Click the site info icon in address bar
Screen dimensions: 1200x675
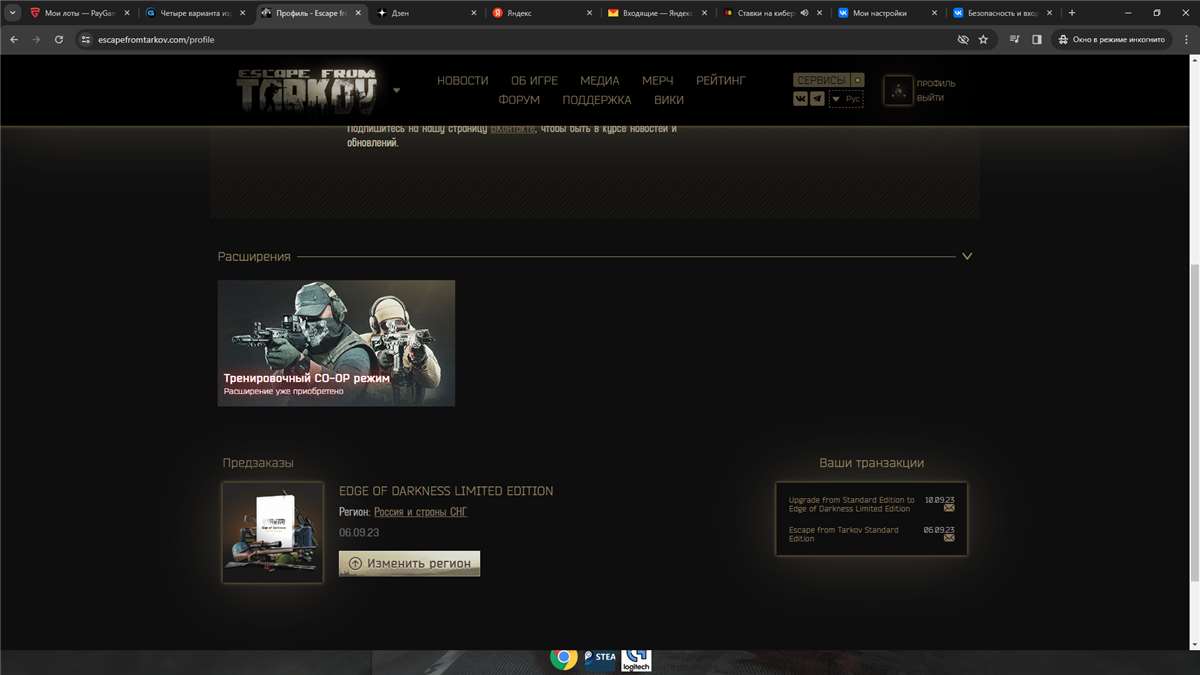86,39
